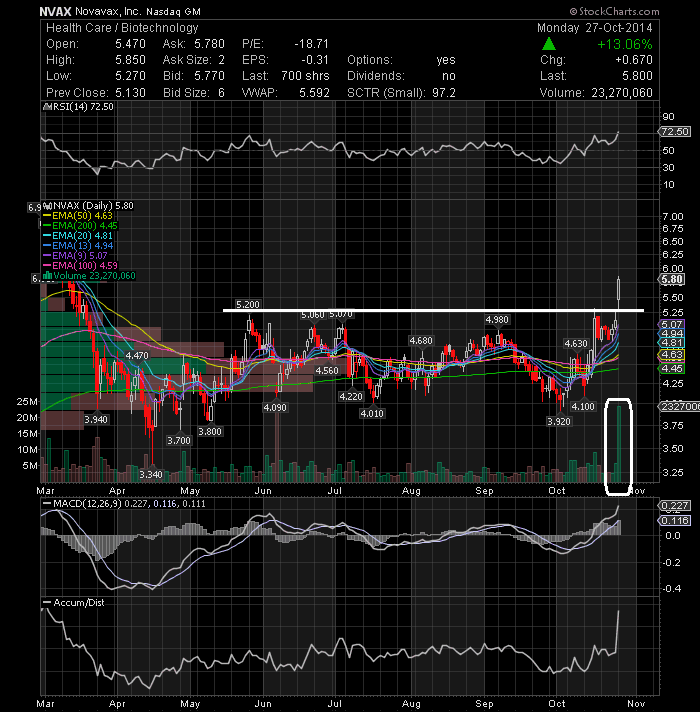Open the StockCharts.com copyright link

pyautogui.click(x=614, y=11)
